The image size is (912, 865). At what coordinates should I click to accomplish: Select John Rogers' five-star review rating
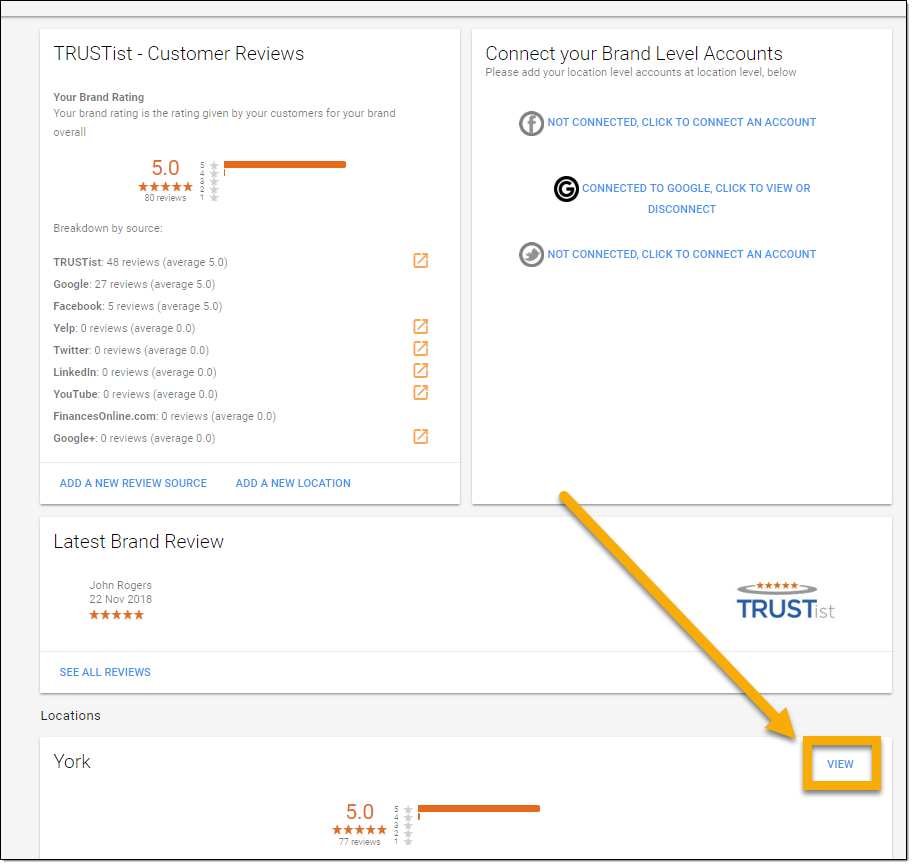(116, 615)
